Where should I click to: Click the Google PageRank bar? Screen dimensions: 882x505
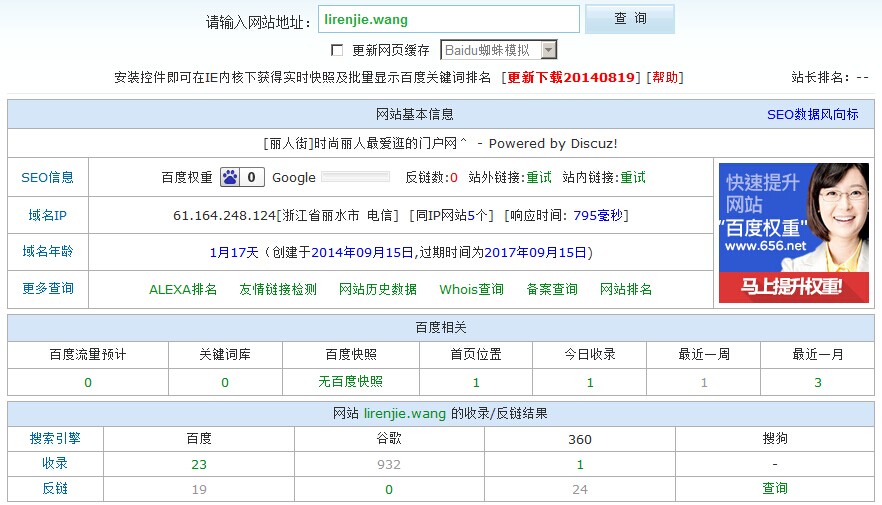tap(356, 177)
